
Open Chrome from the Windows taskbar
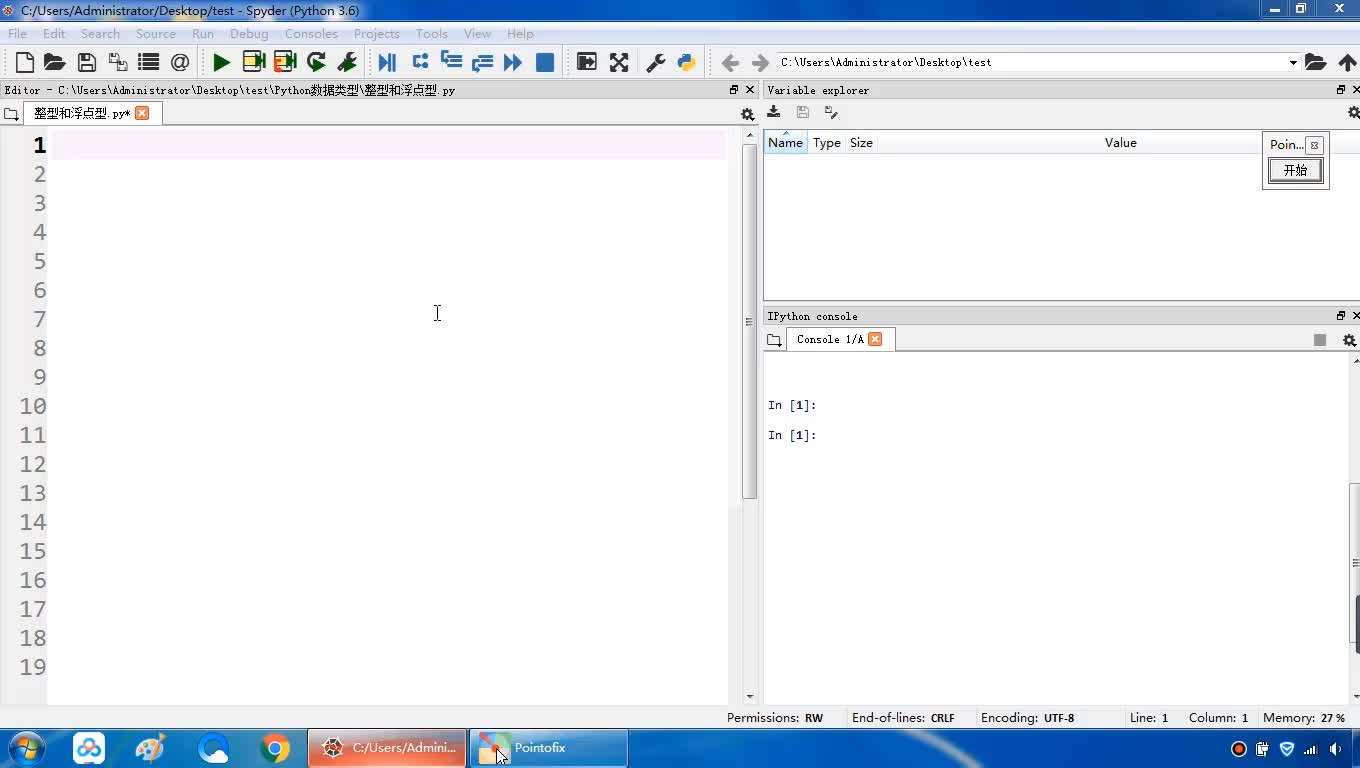pos(275,748)
